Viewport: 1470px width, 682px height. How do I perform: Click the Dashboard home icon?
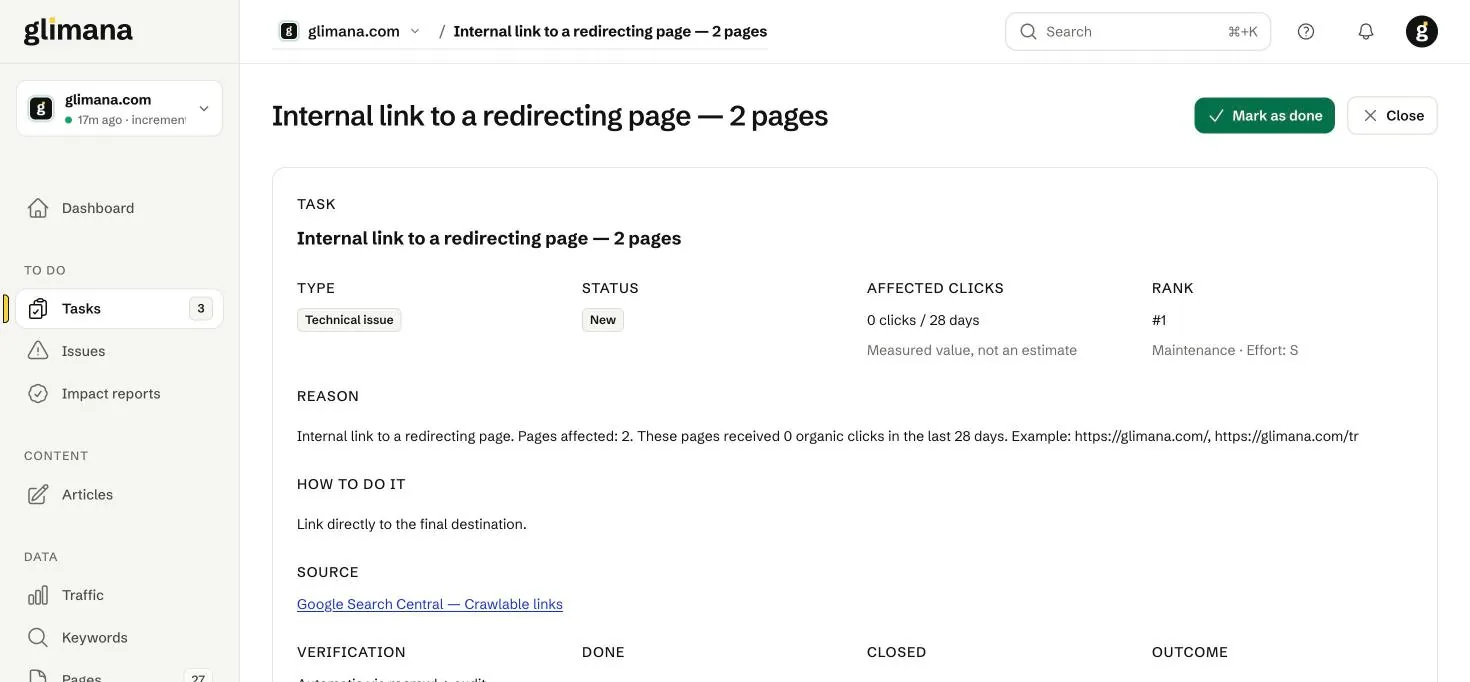coord(38,208)
